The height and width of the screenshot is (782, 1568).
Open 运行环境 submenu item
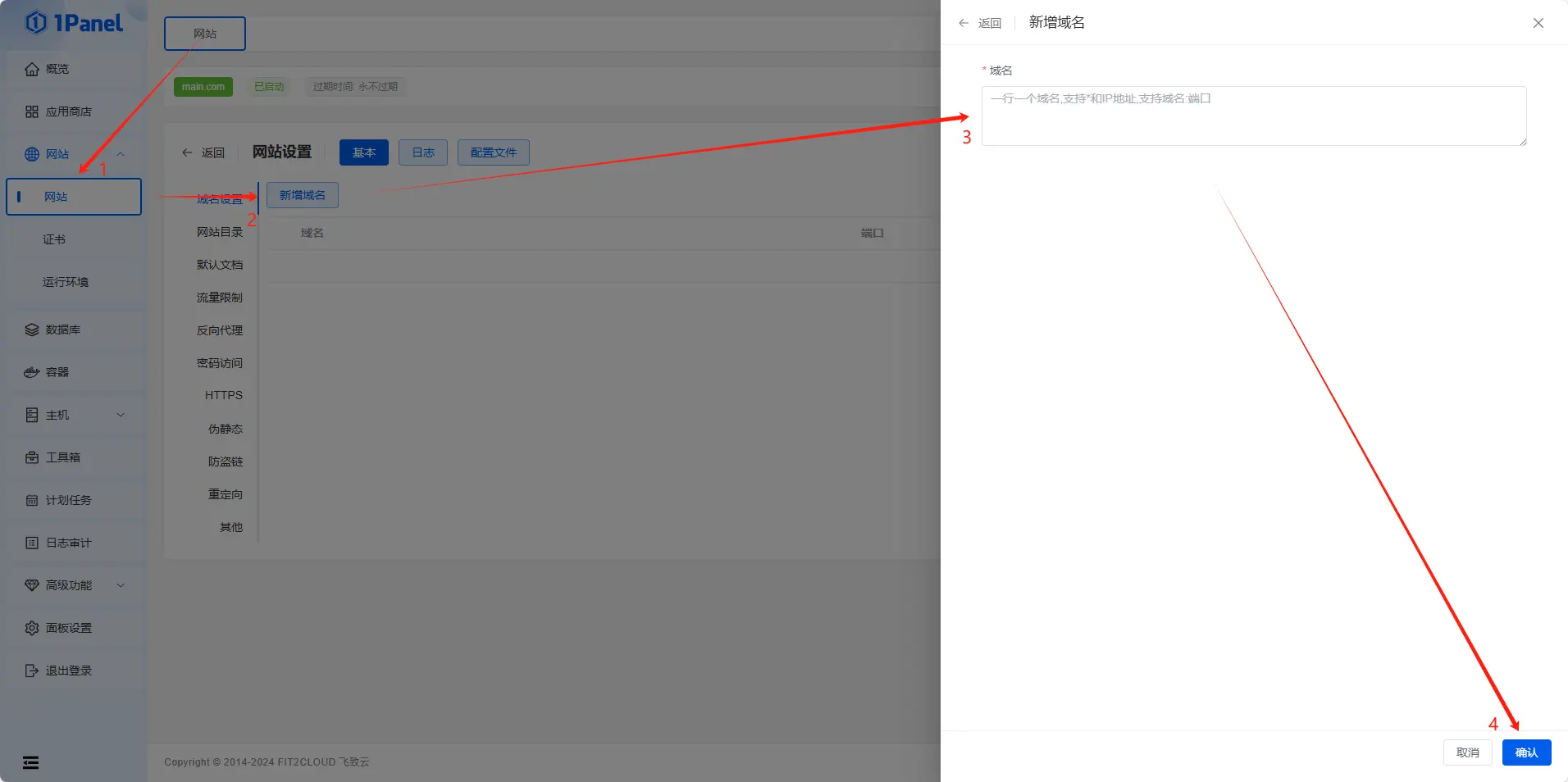click(66, 282)
